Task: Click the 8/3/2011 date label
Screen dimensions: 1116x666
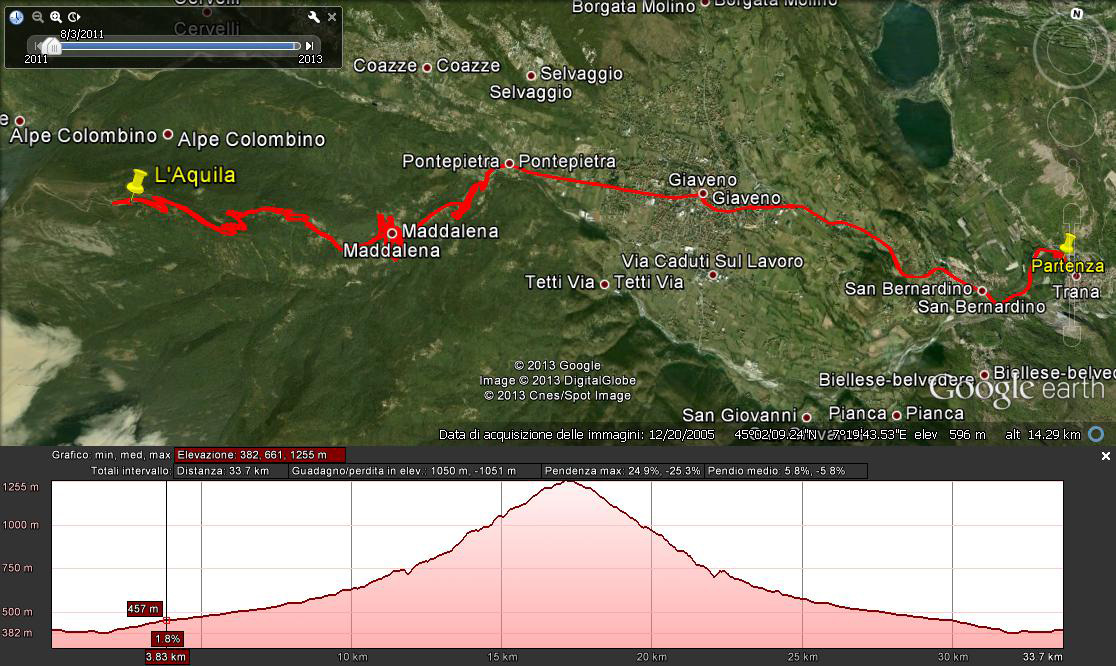Action: click(82, 34)
